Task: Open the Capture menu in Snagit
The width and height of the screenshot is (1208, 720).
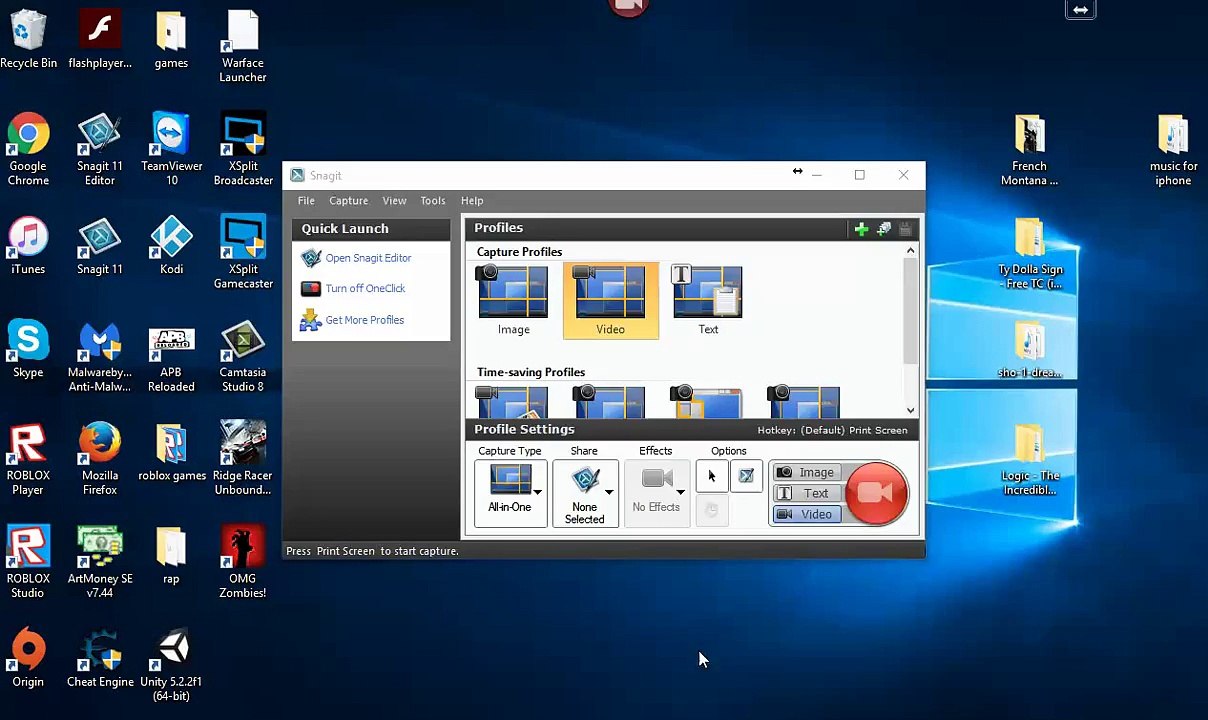Action: [x=348, y=201]
